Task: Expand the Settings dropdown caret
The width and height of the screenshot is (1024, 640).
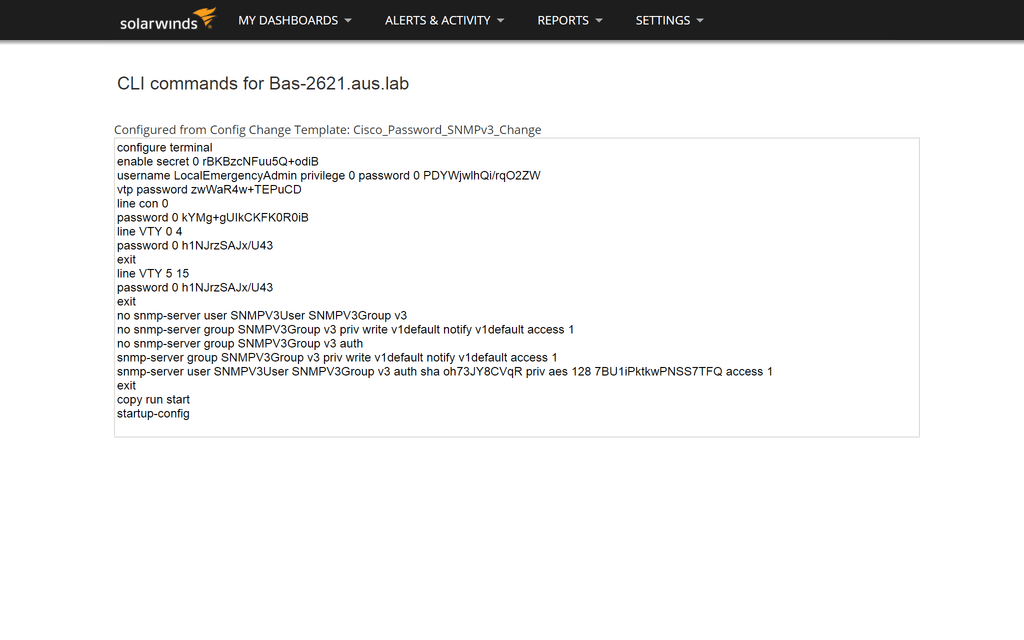Action: click(x=700, y=20)
